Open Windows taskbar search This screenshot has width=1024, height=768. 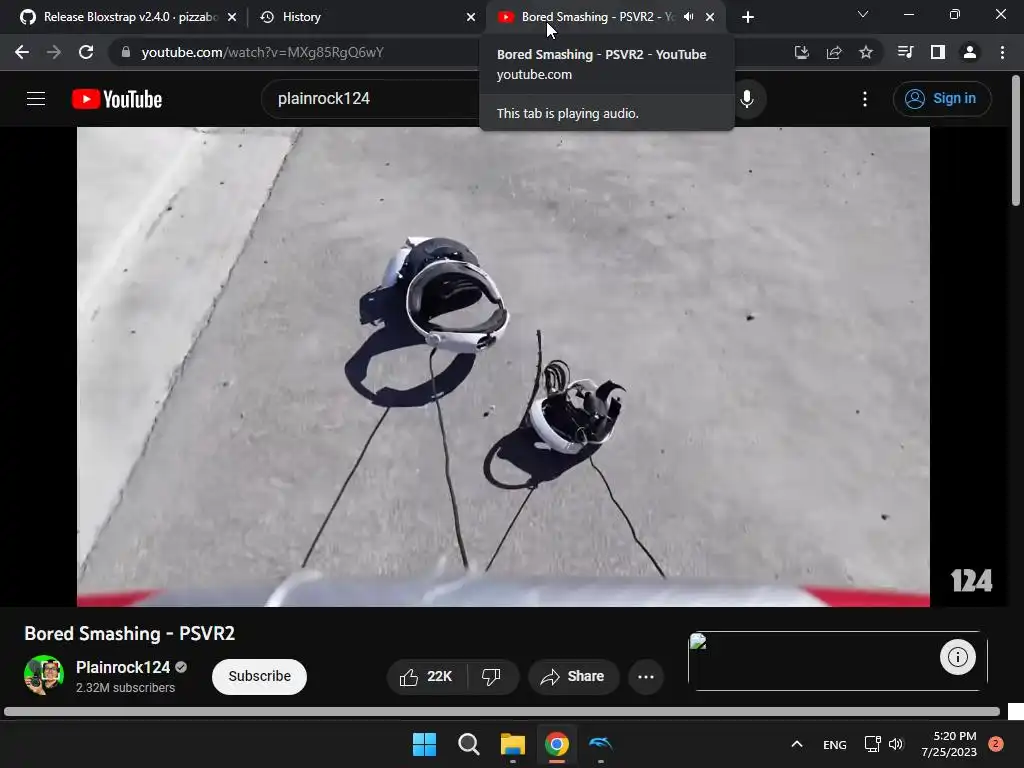(468, 744)
